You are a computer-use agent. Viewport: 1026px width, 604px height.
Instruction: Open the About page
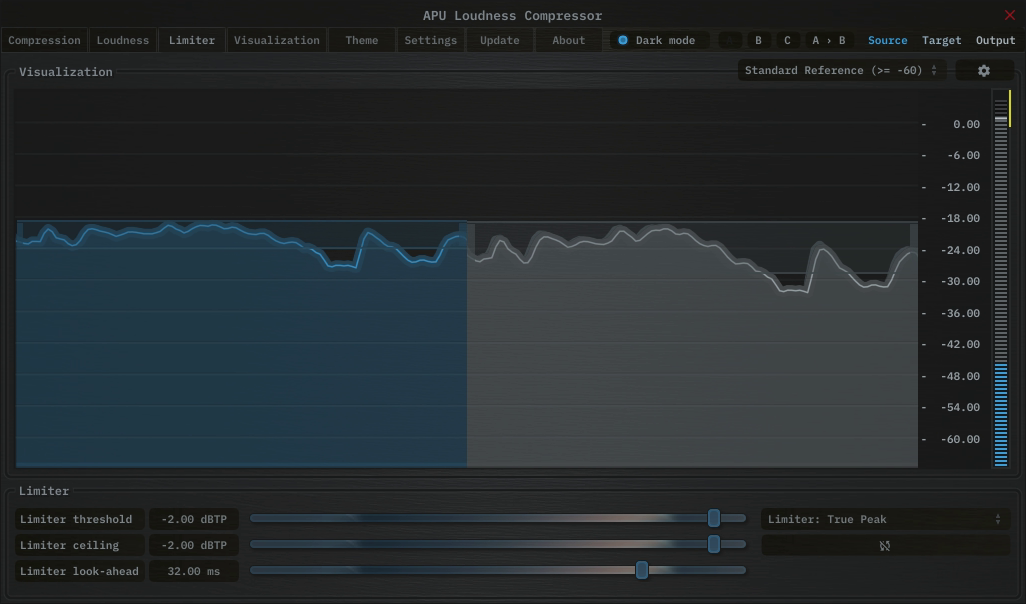pyautogui.click(x=568, y=40)
